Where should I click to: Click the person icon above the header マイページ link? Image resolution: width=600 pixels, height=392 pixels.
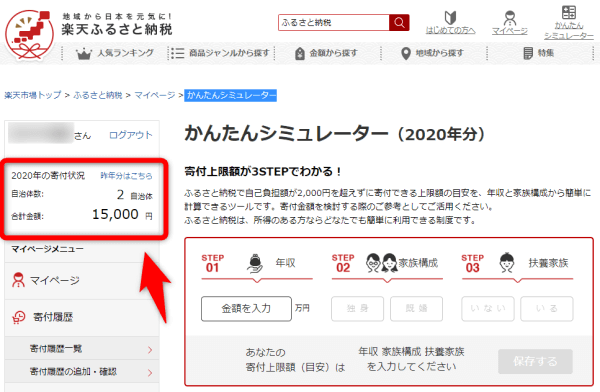point(510,18)
